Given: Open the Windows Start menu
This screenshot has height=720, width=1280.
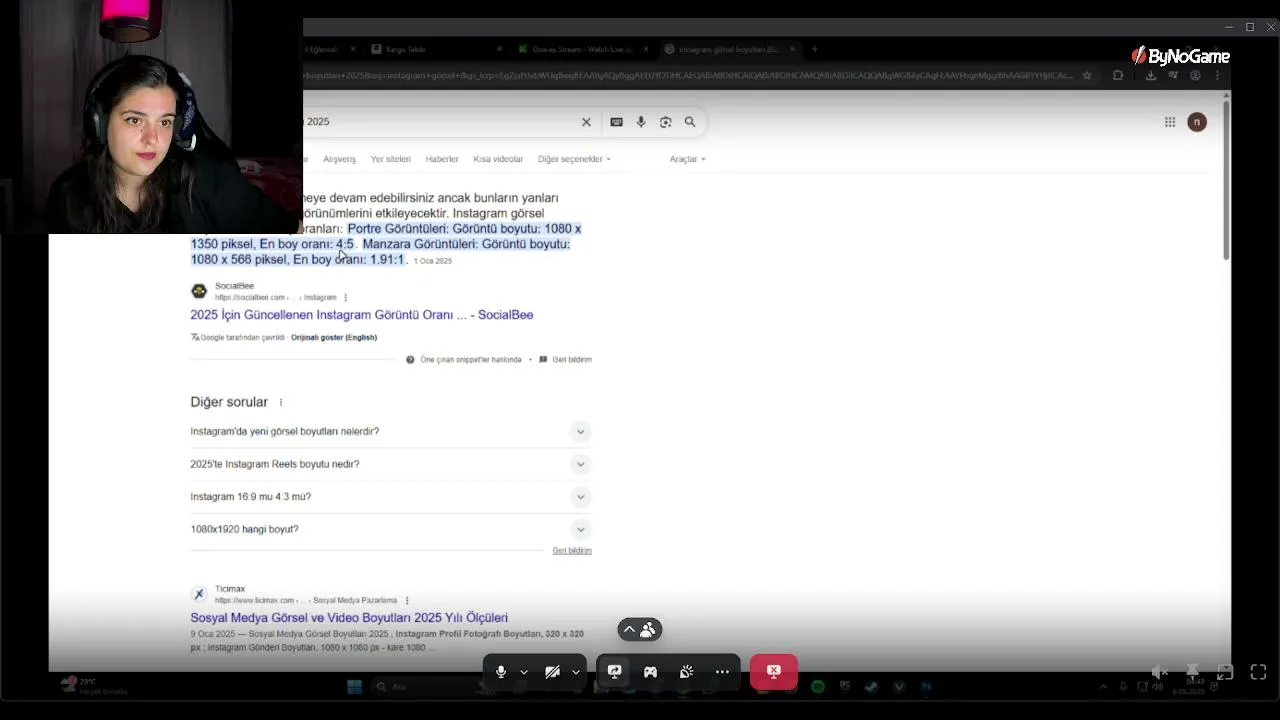Looking at the screenshot, I should (354, 687).
